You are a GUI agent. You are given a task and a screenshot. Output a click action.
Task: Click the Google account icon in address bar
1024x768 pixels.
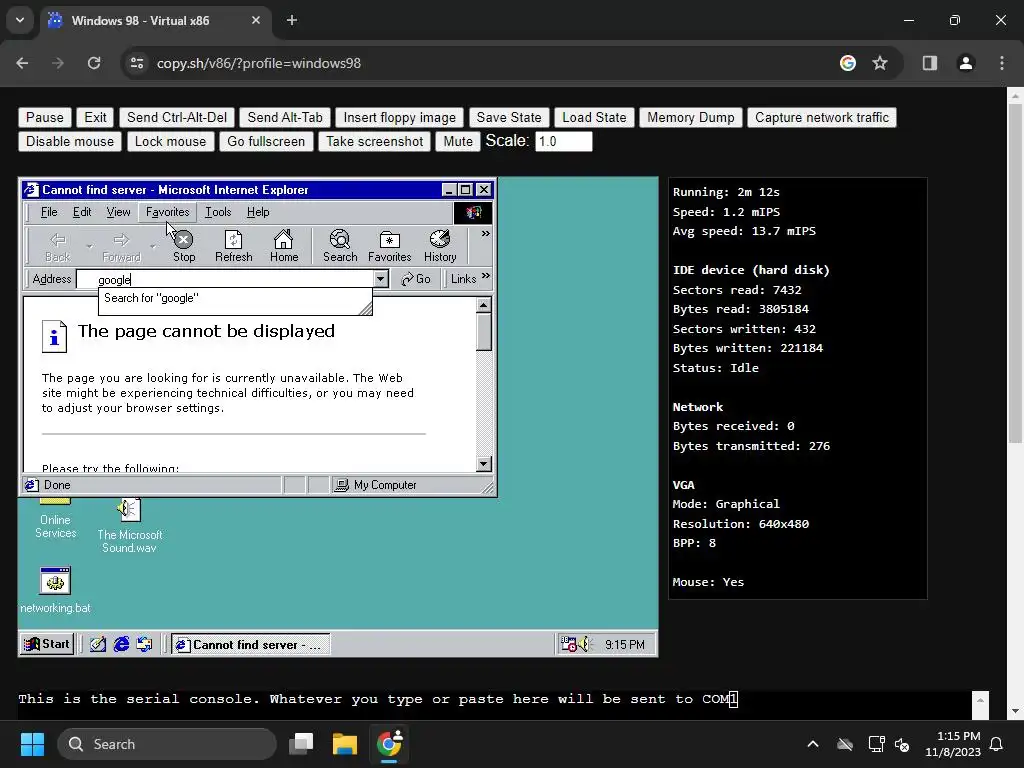pos(848,63)
